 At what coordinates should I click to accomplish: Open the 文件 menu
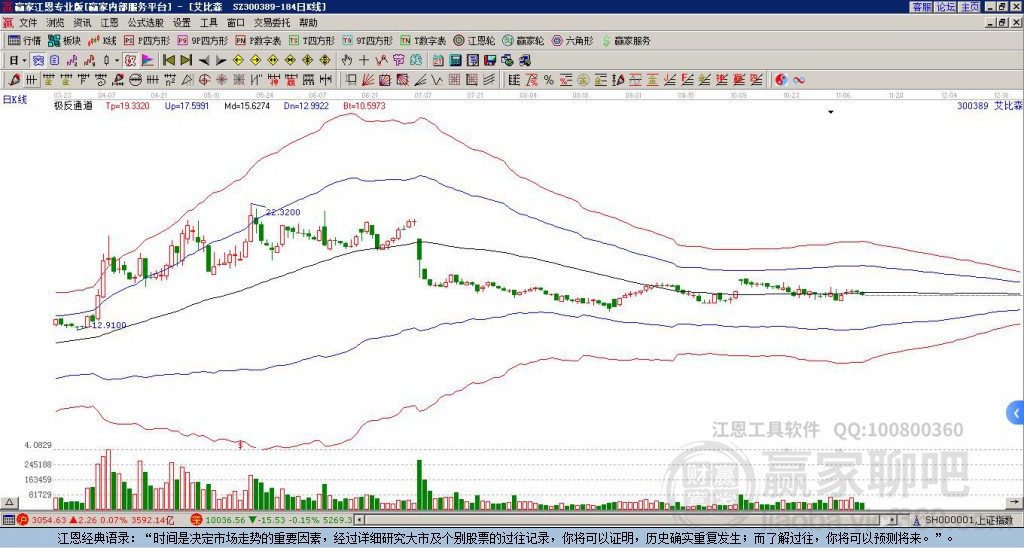(28, 23)
